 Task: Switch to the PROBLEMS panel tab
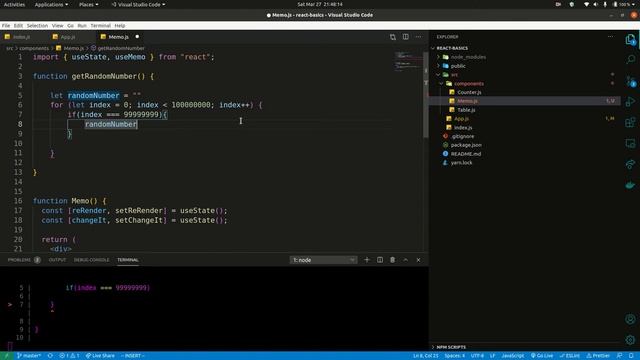pos(19,260)
